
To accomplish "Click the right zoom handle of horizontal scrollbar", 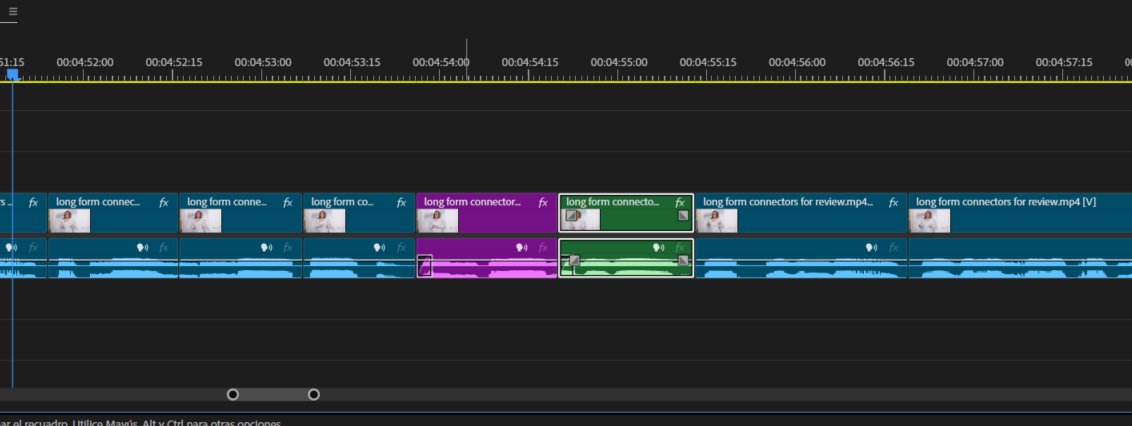I will pos(313,394).
